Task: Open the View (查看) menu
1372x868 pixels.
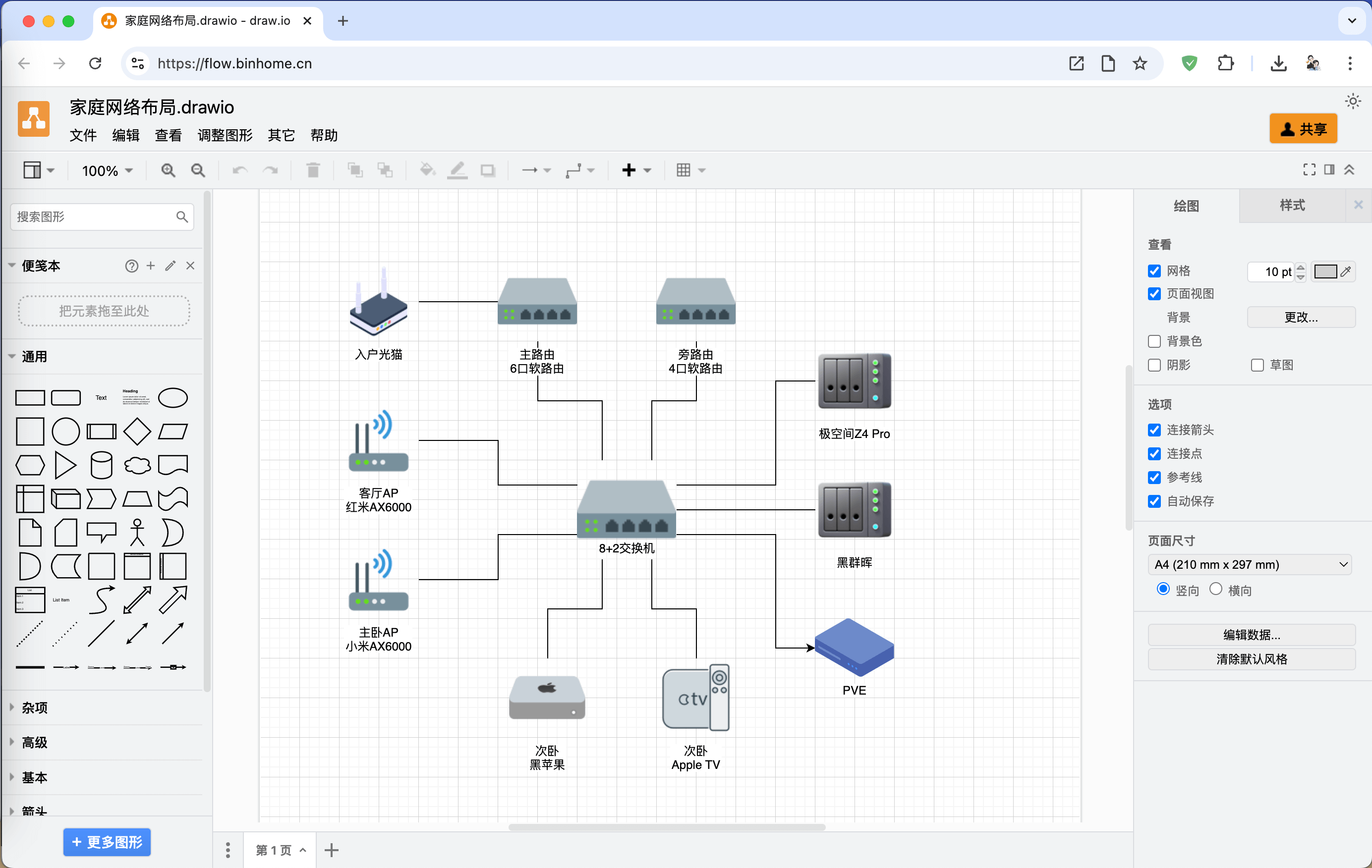Action: 169,136
